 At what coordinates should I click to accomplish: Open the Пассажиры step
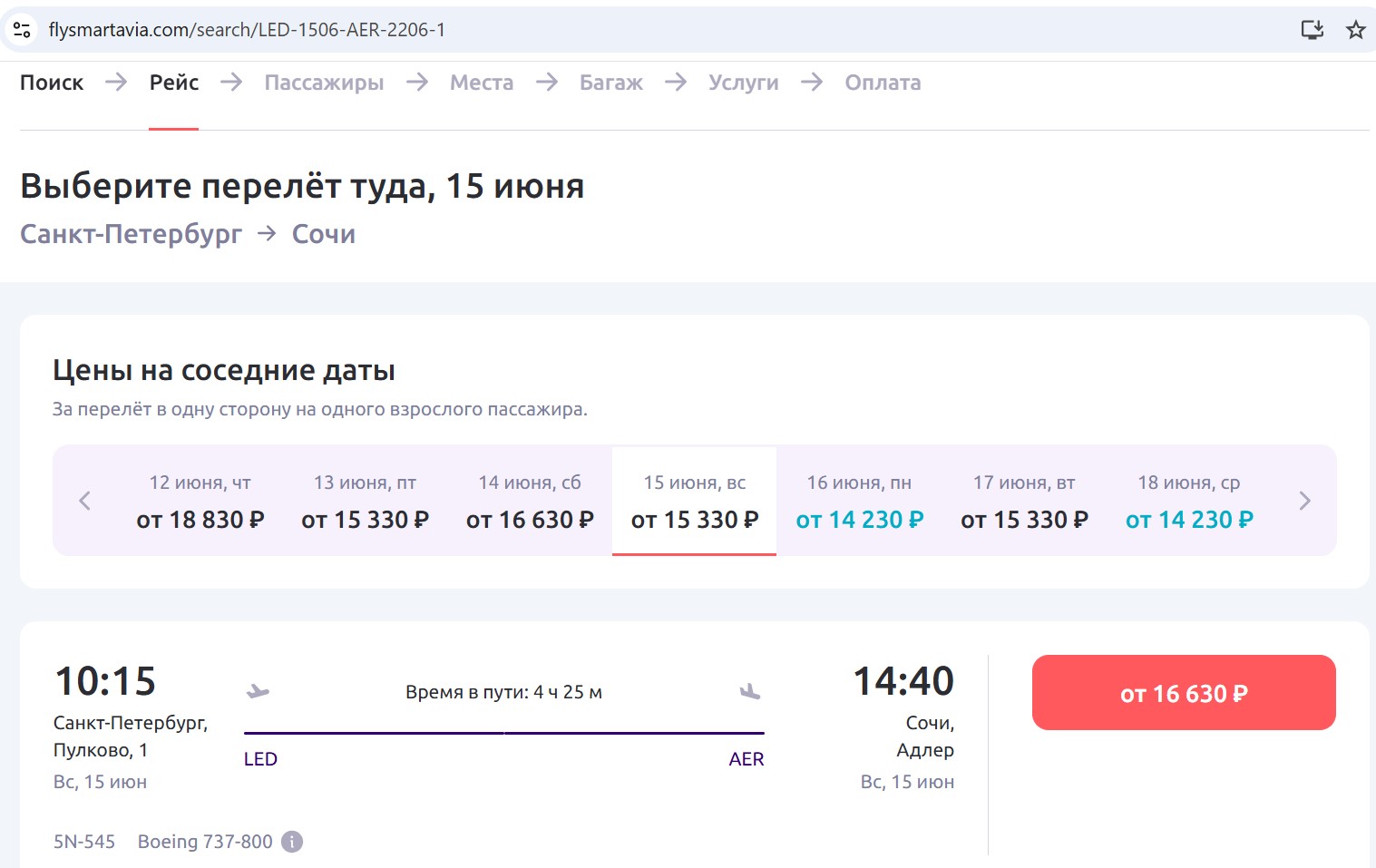coord(324,83)
